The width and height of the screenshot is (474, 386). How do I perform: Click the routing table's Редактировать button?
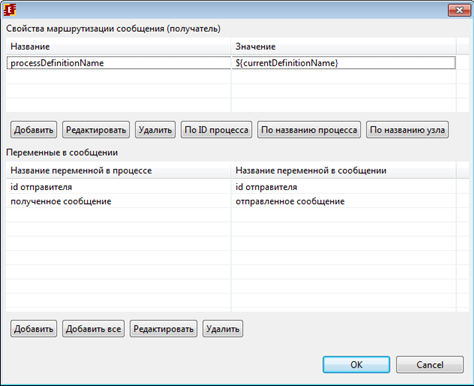(96, 130)
